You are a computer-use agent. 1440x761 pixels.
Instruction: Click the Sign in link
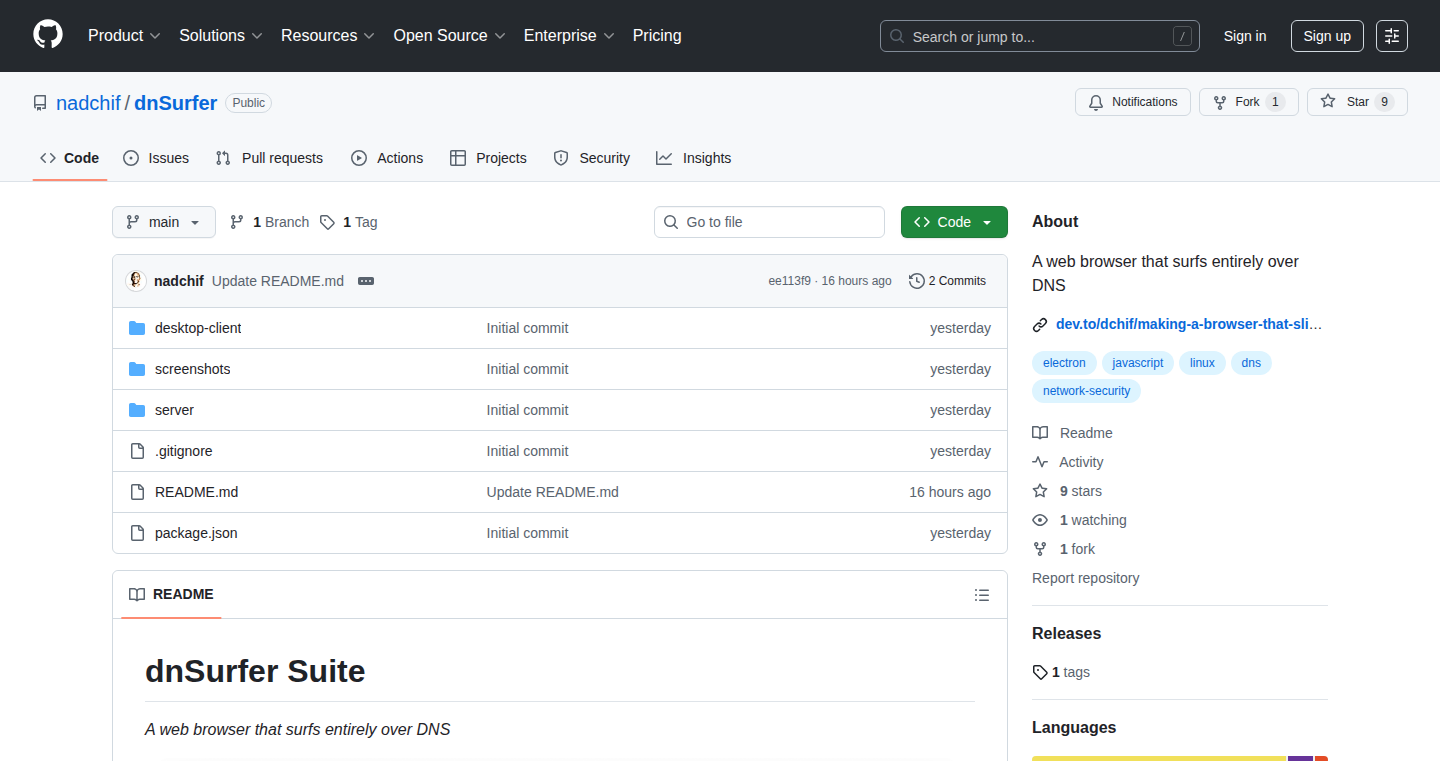(x=1245, y=36)
